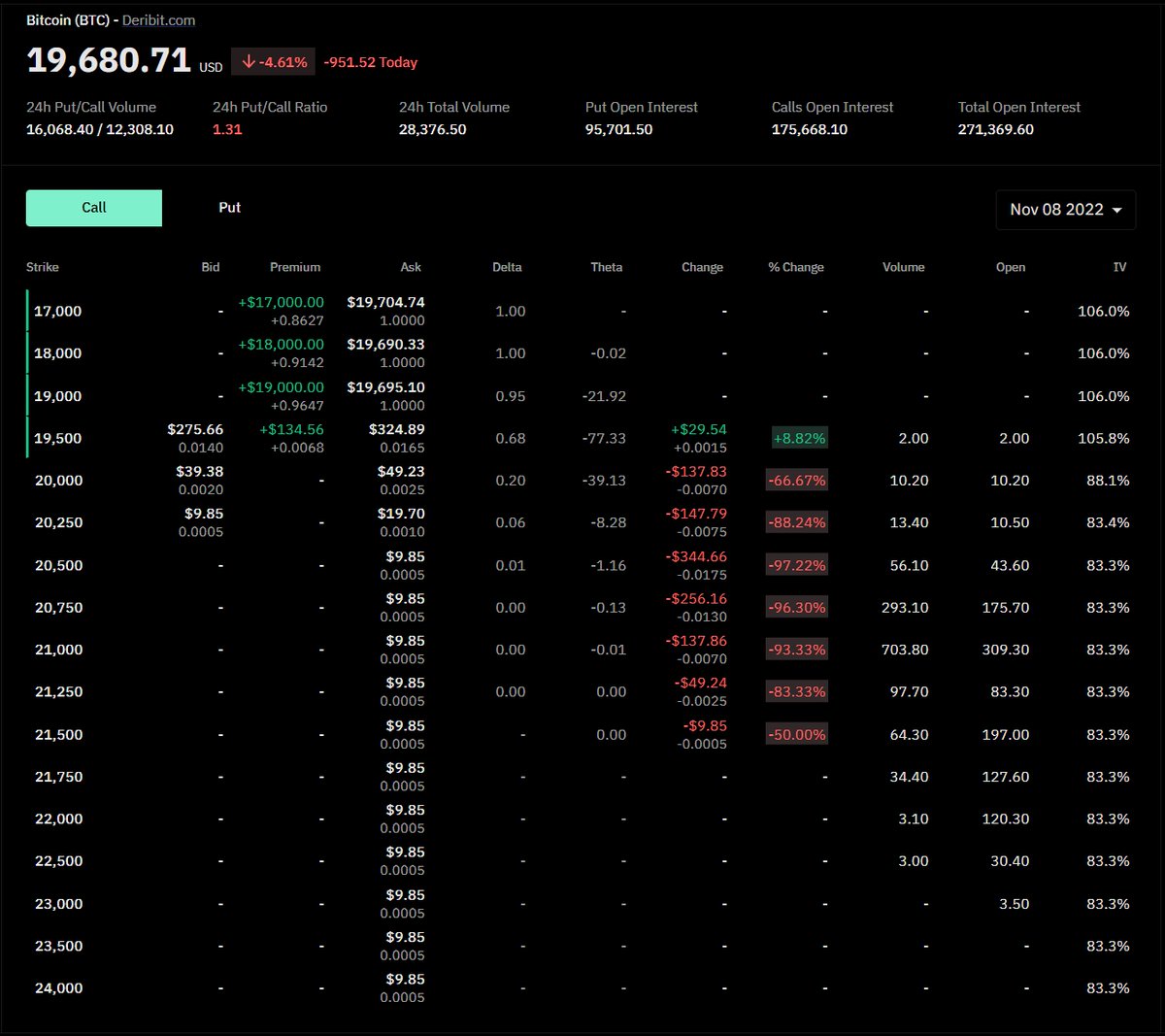Click the -4.61% change badge
1165x1036 pixels.
click(x=273, y=62)
